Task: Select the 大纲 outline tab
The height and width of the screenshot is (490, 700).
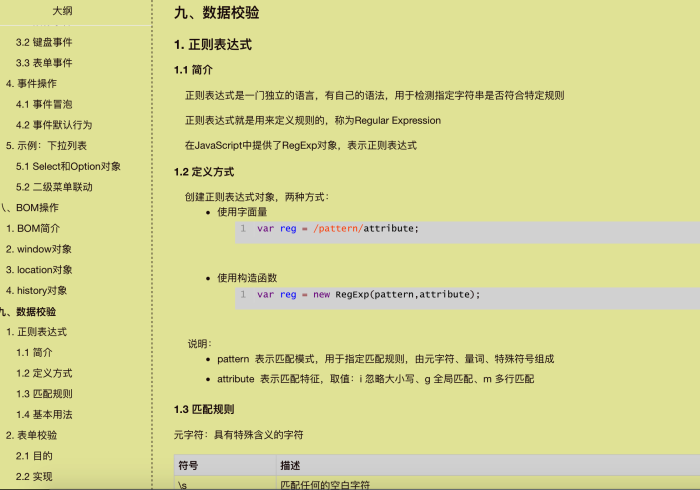Action: (62, 11)
